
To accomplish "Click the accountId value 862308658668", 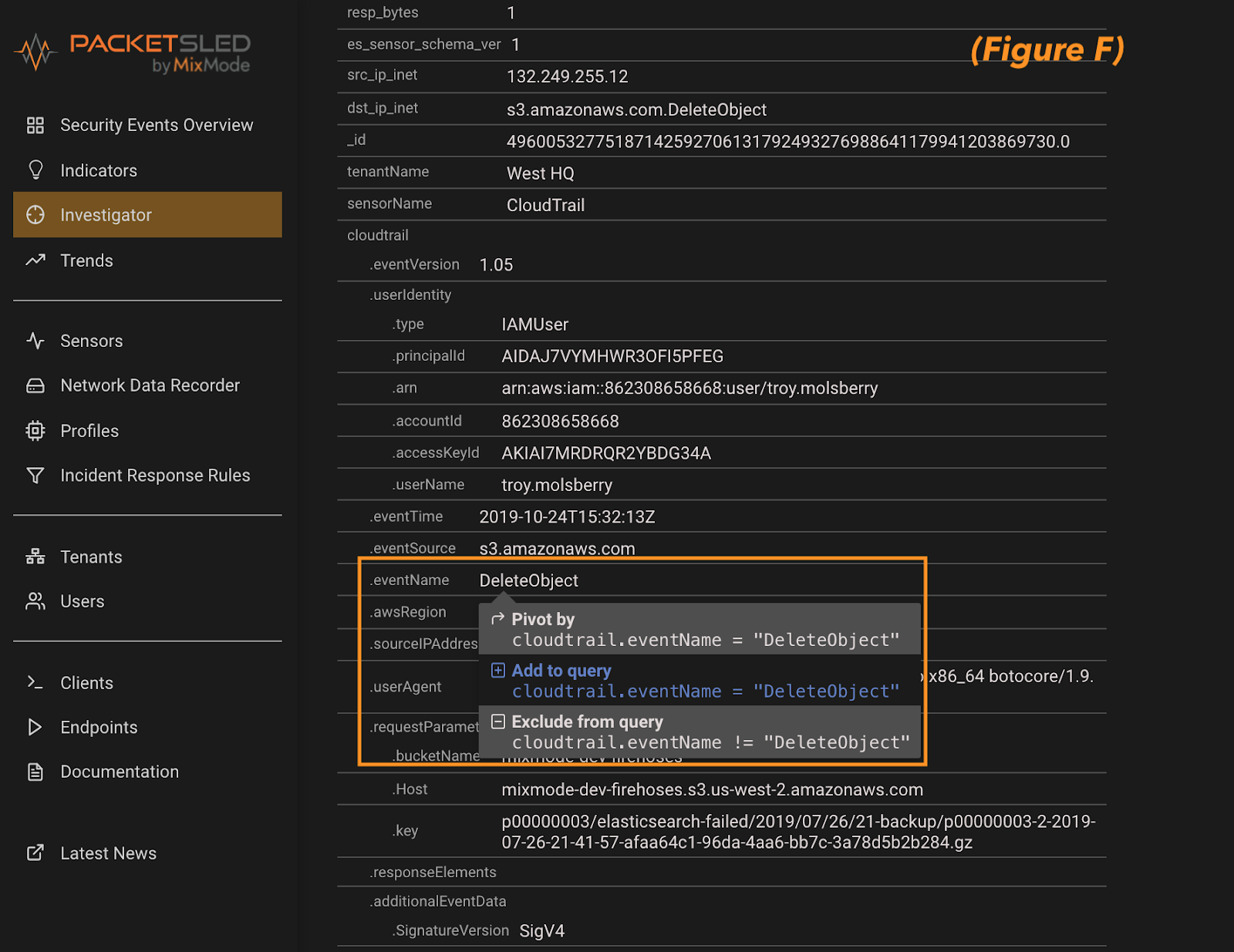I will click(x=560, y=422).
